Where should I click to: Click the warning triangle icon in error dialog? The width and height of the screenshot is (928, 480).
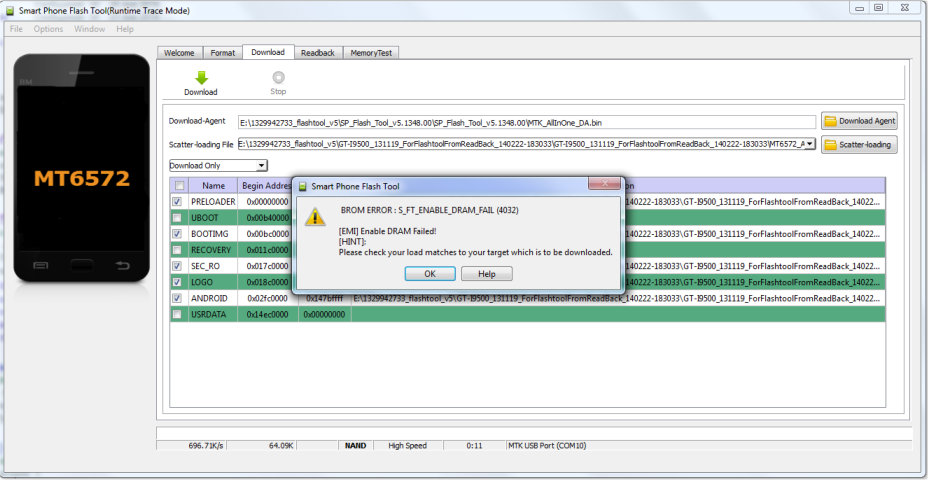click(x=315, y=217)
